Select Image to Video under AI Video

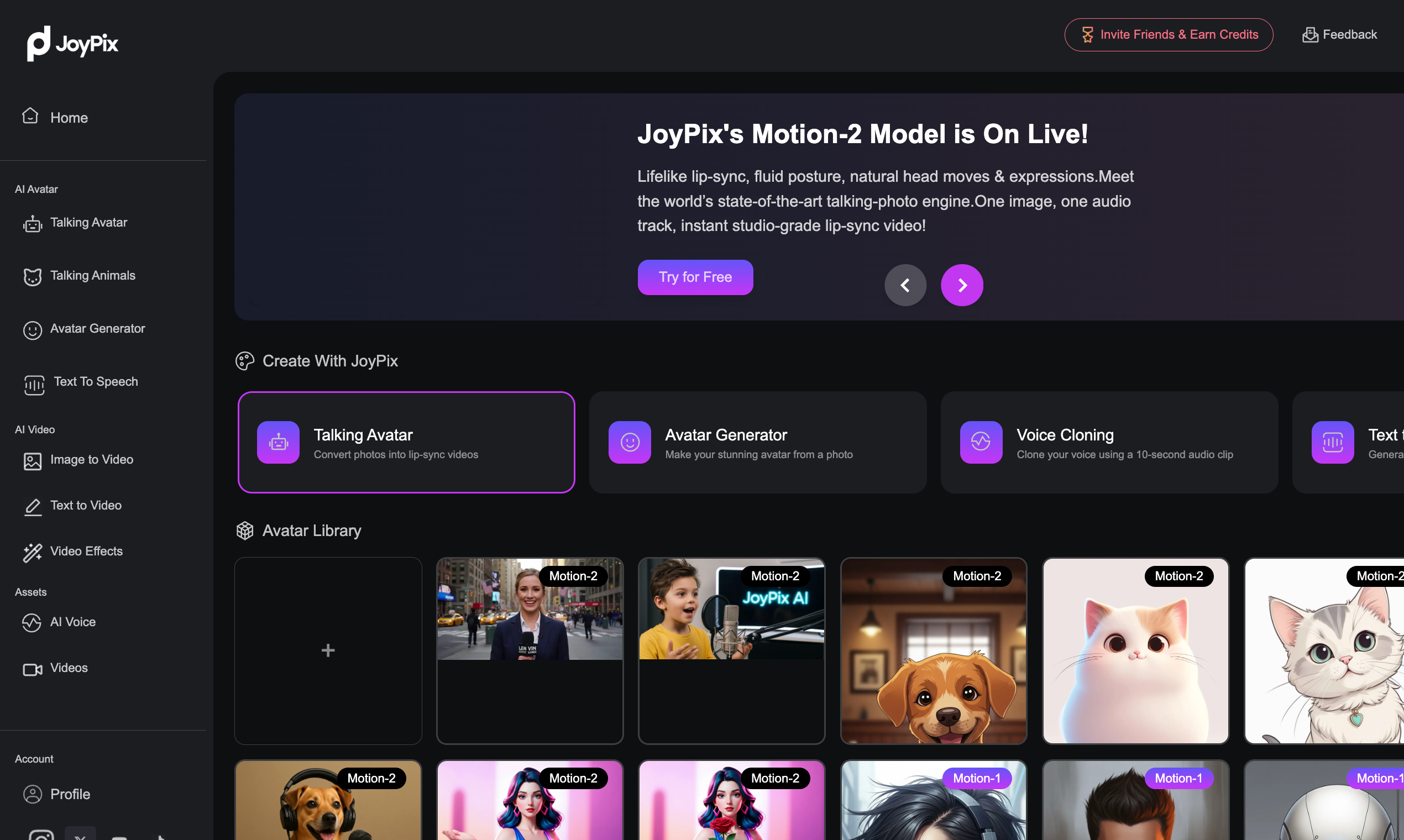tap(92, 460)
